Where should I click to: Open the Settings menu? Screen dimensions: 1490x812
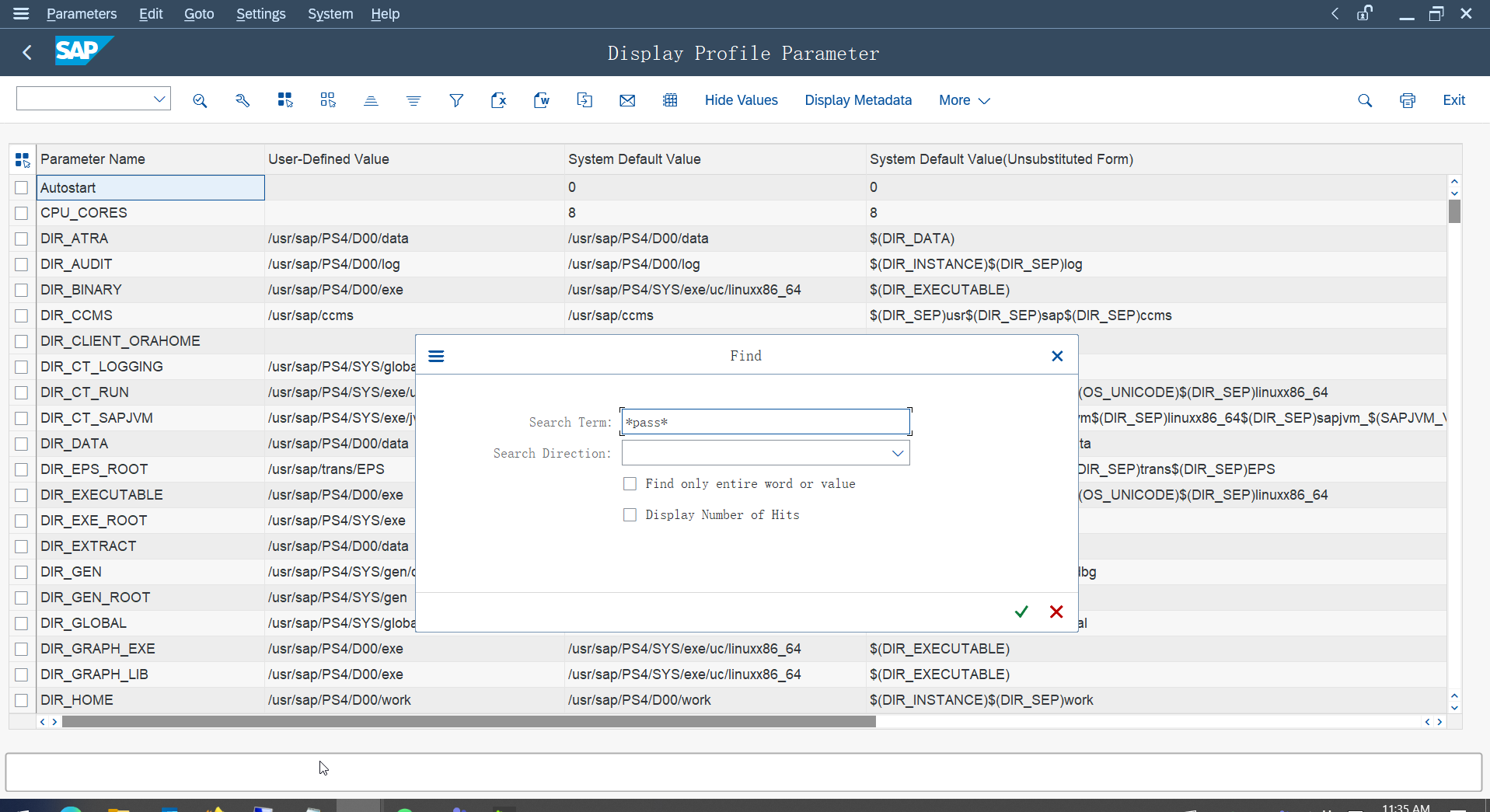260,14
